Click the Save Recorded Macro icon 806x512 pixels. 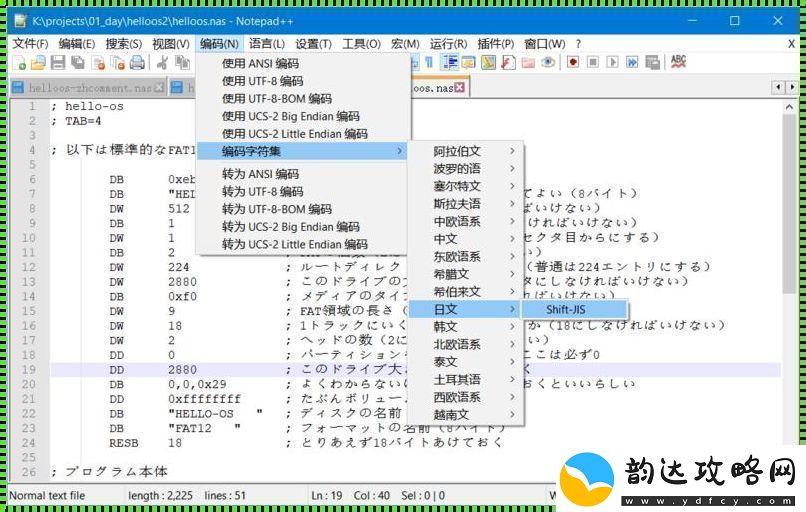pyautogui.click(x=652, y=63)
